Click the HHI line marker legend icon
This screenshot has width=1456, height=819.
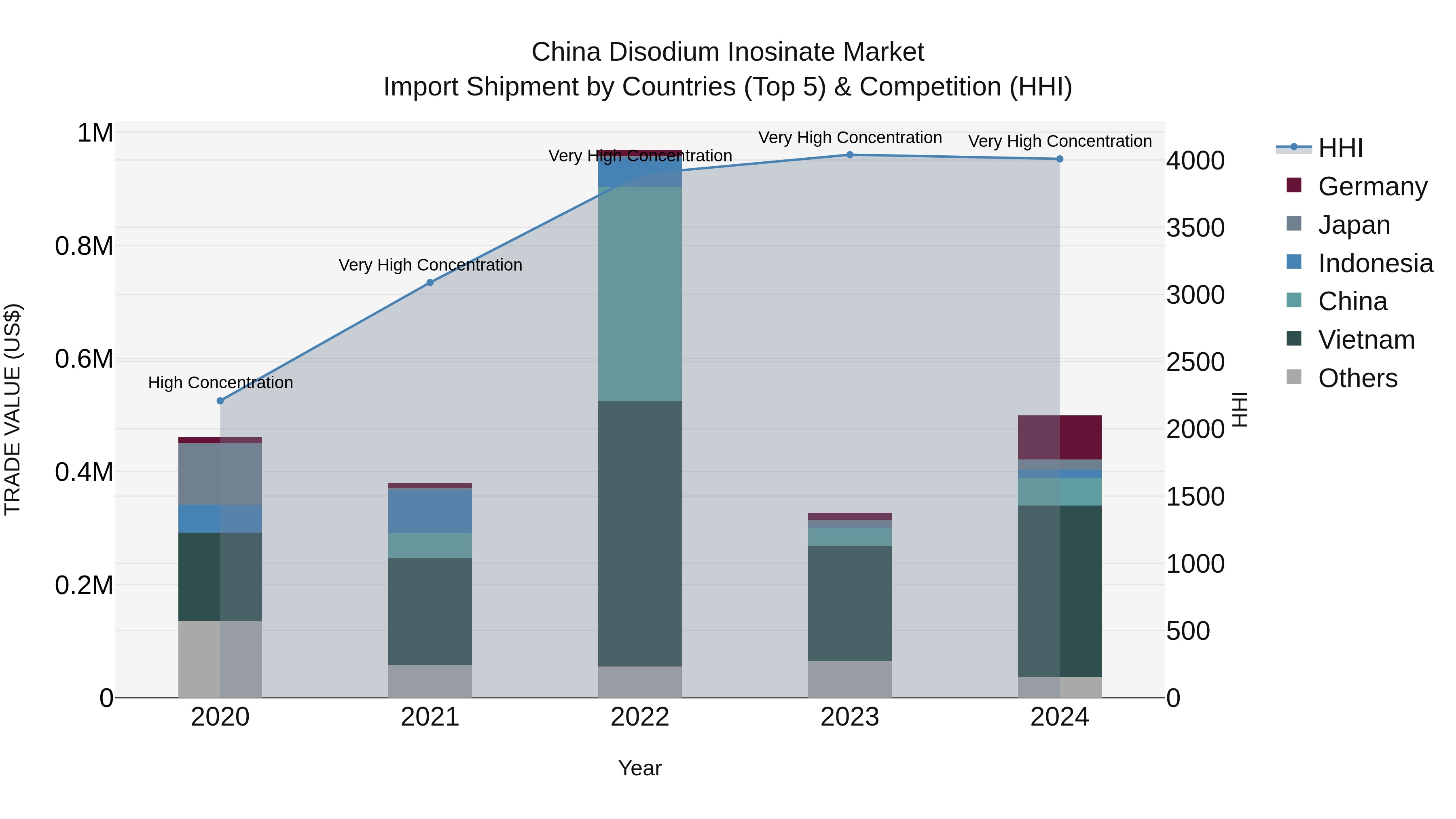pos(1294,148)
